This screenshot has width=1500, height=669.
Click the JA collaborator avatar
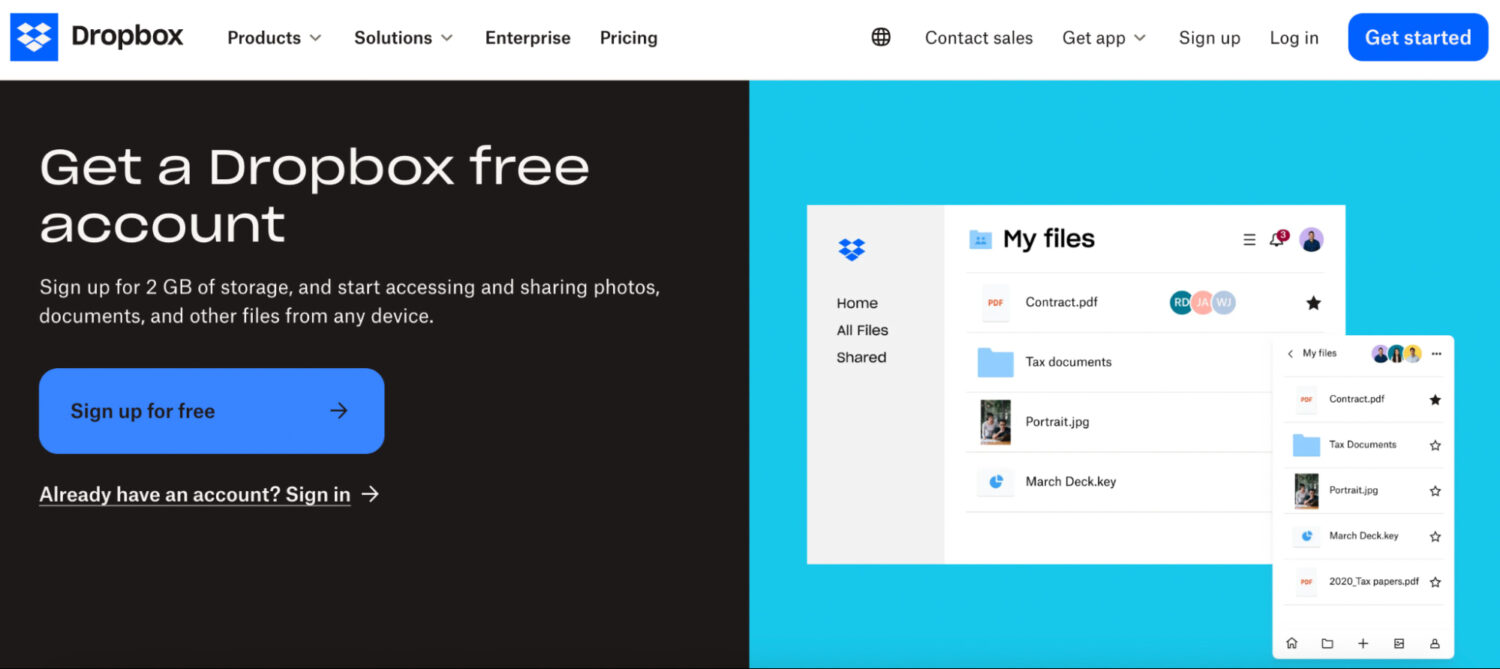[1203, 302]
